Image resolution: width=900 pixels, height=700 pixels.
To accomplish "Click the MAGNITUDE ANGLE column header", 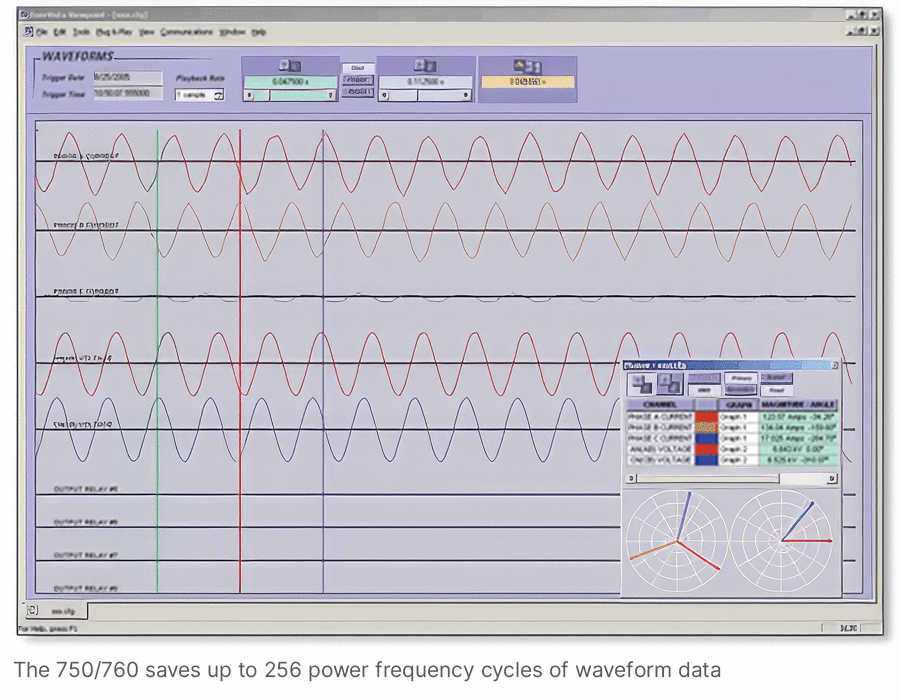I will point(798,405).
